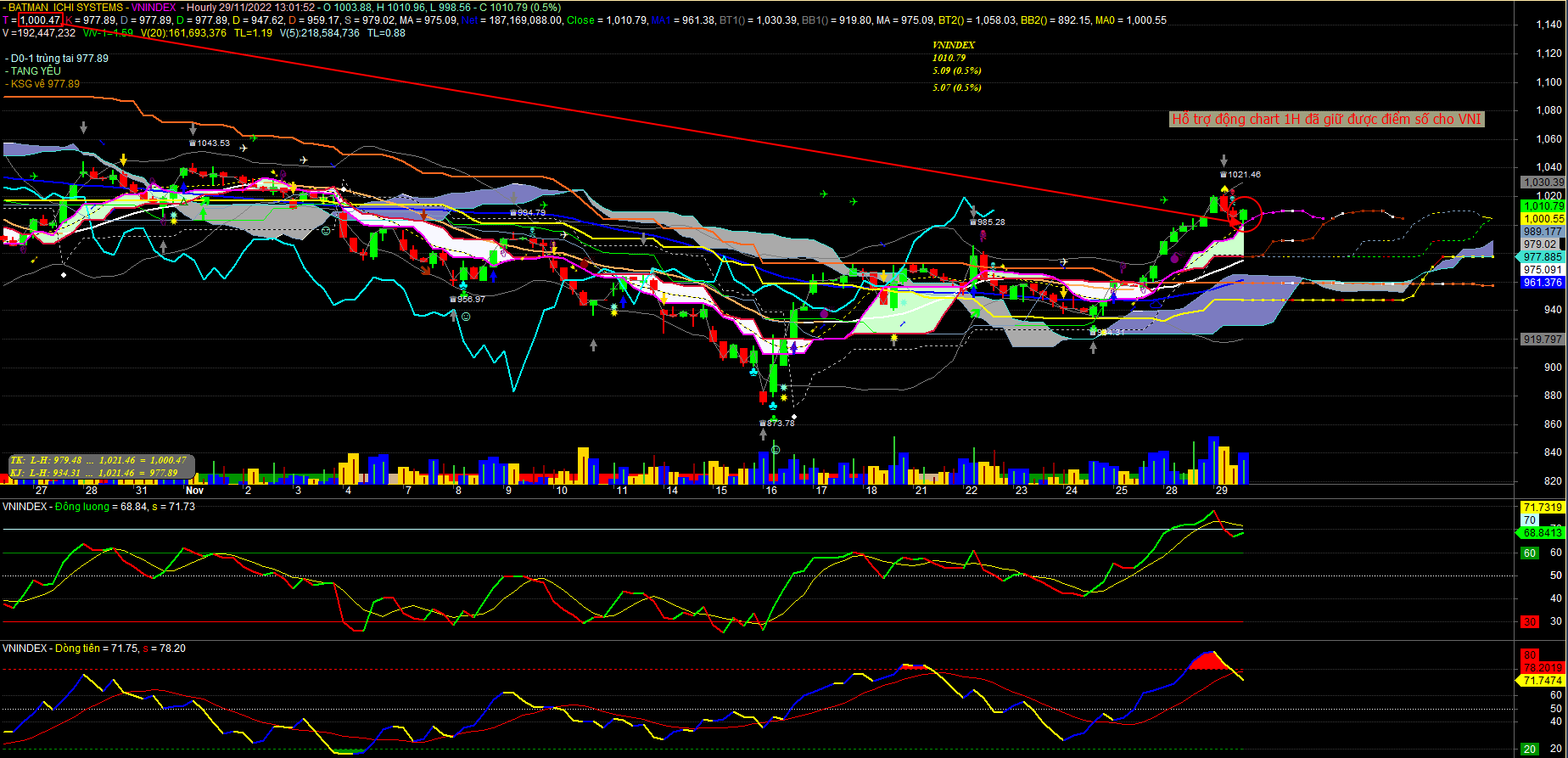Click the red annotation text about chart 1H
Image resolution: width=1568 pixels, height=758 pixels.
point(1326,119)
